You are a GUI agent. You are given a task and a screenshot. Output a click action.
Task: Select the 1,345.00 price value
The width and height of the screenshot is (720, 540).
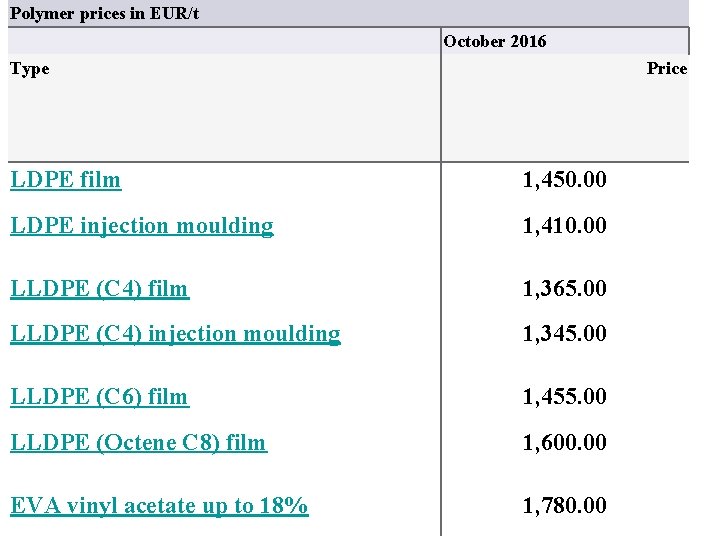pyautogui.click(x=564, y=335)
